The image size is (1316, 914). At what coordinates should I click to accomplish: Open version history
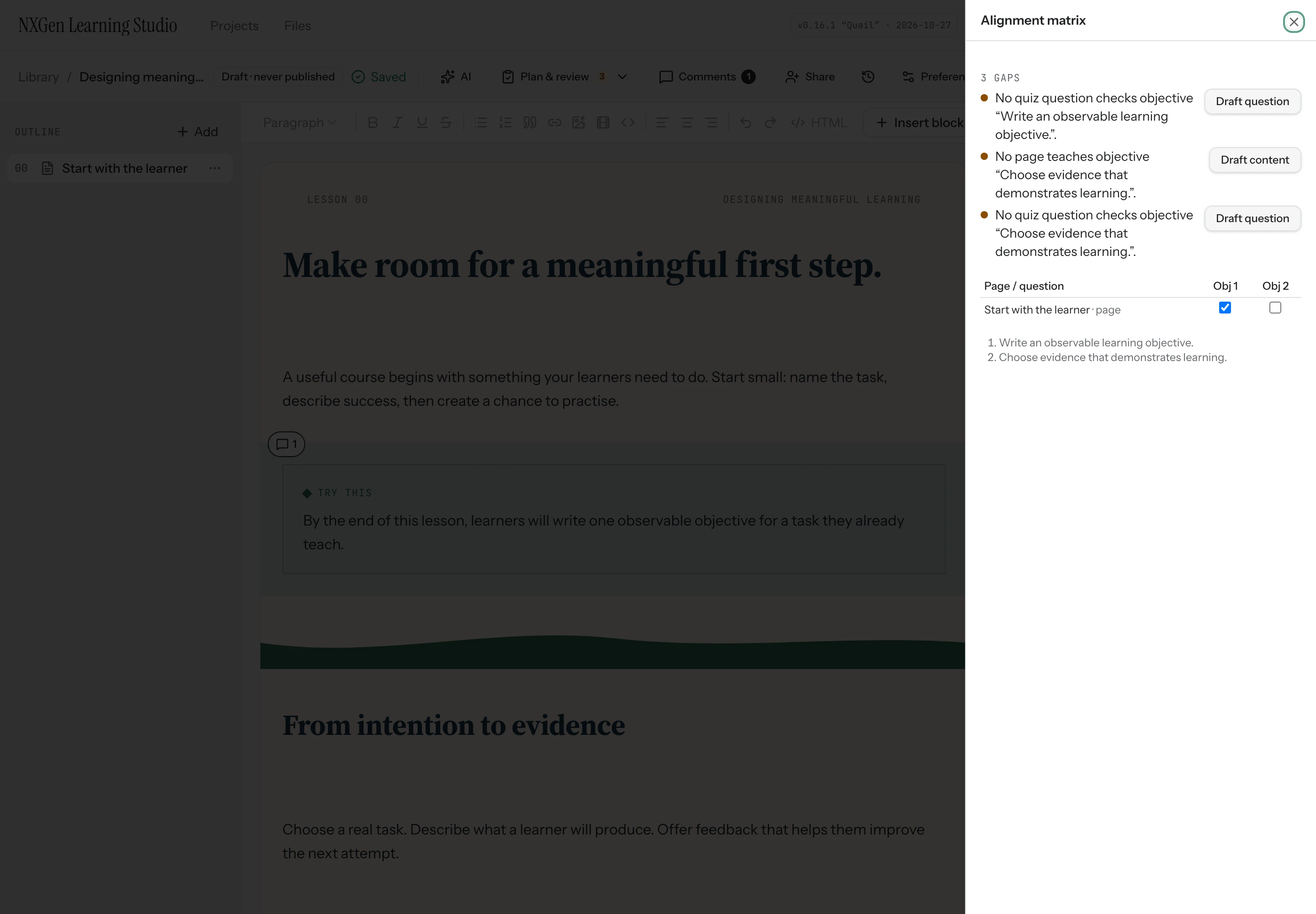(868, 77)
